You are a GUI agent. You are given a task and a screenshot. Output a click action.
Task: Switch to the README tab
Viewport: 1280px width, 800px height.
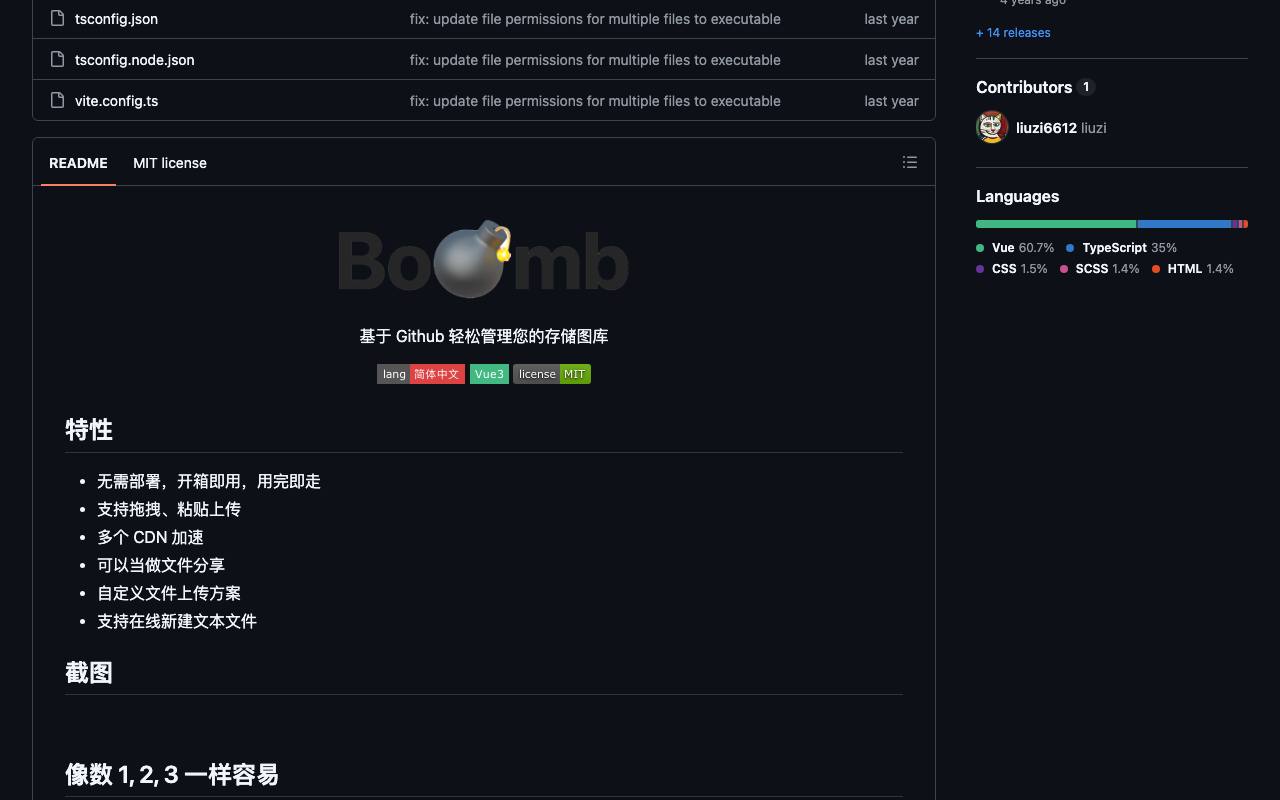click(x=78, y=163)
